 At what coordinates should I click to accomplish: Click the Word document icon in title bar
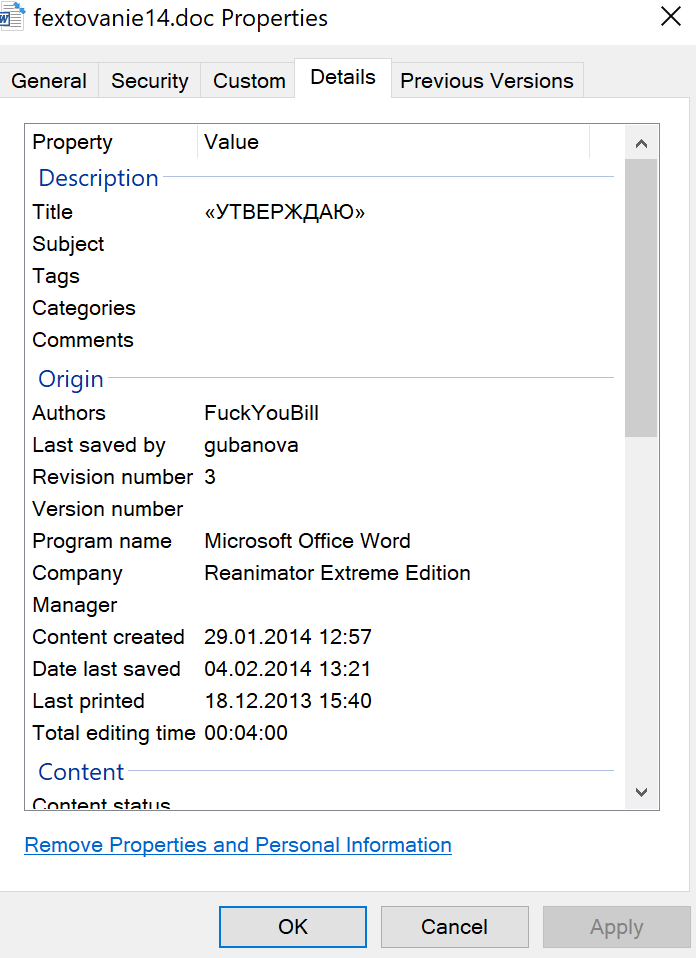(x=12, y=16)
